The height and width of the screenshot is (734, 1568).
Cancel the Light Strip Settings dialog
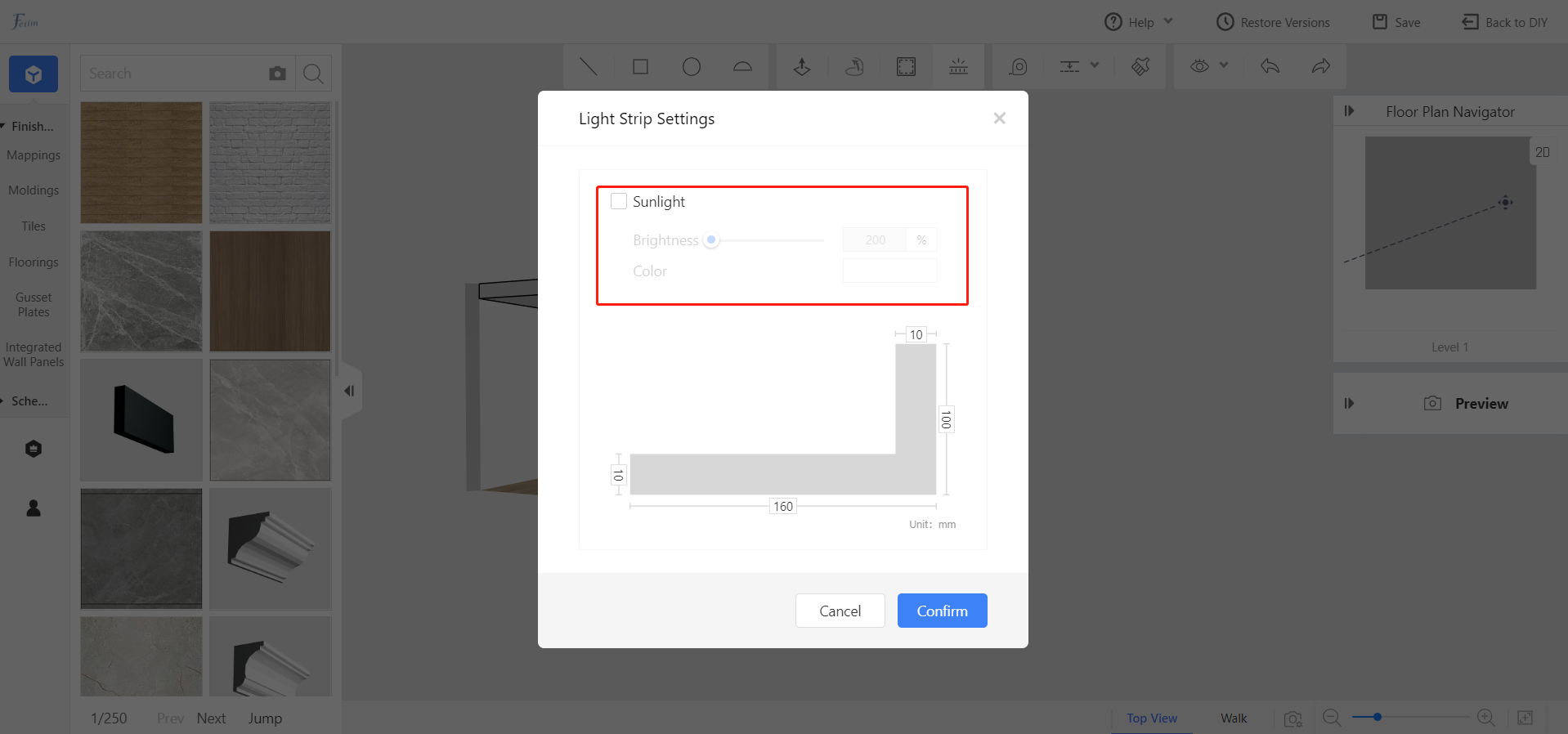pyautogui.click(x=840, y=611)
